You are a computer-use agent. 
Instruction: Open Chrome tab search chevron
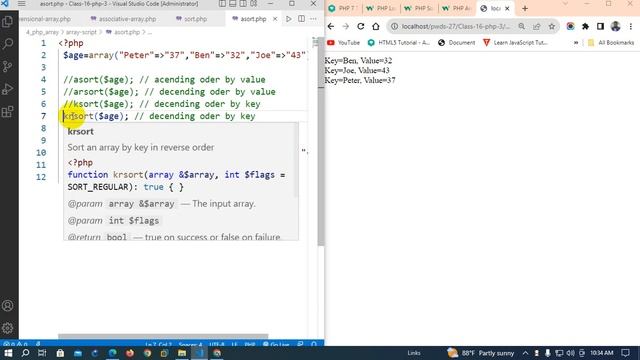[x=565, y=4]
